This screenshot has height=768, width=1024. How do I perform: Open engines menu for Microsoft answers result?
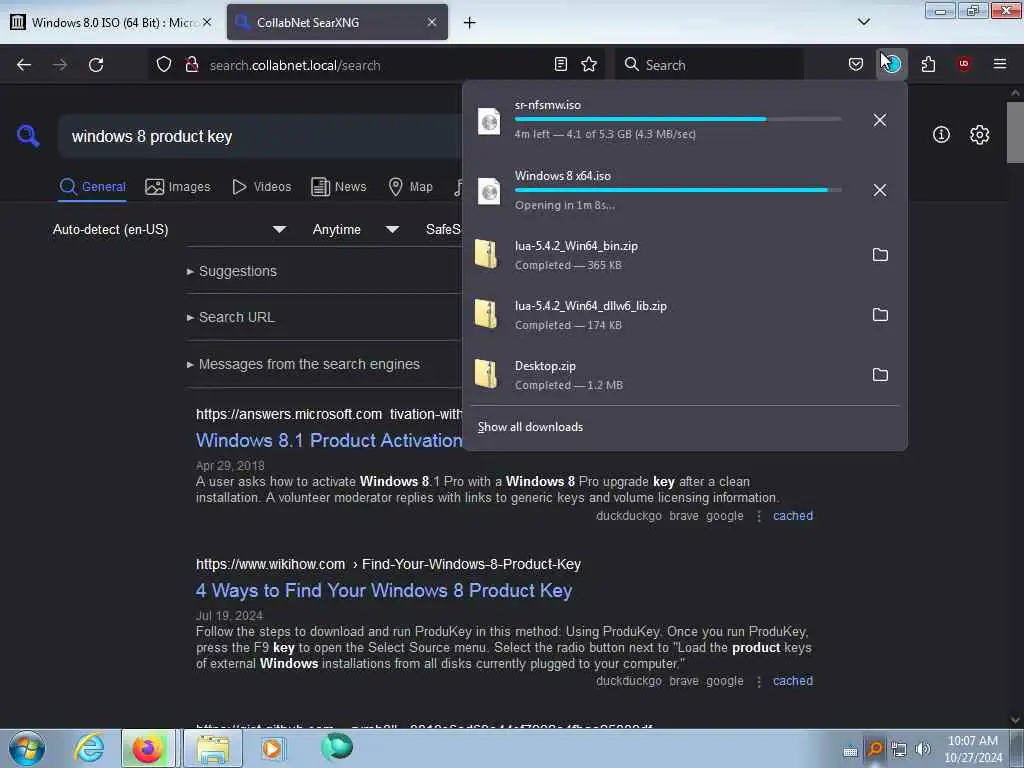coord(758,517)
